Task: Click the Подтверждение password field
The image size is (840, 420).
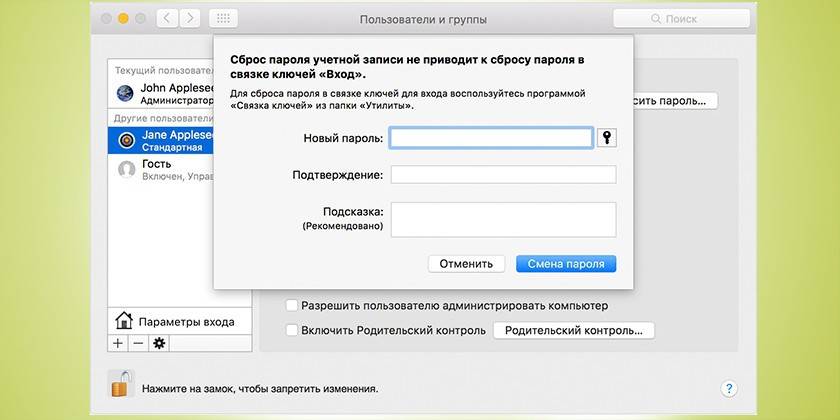Action: (503, 176)
